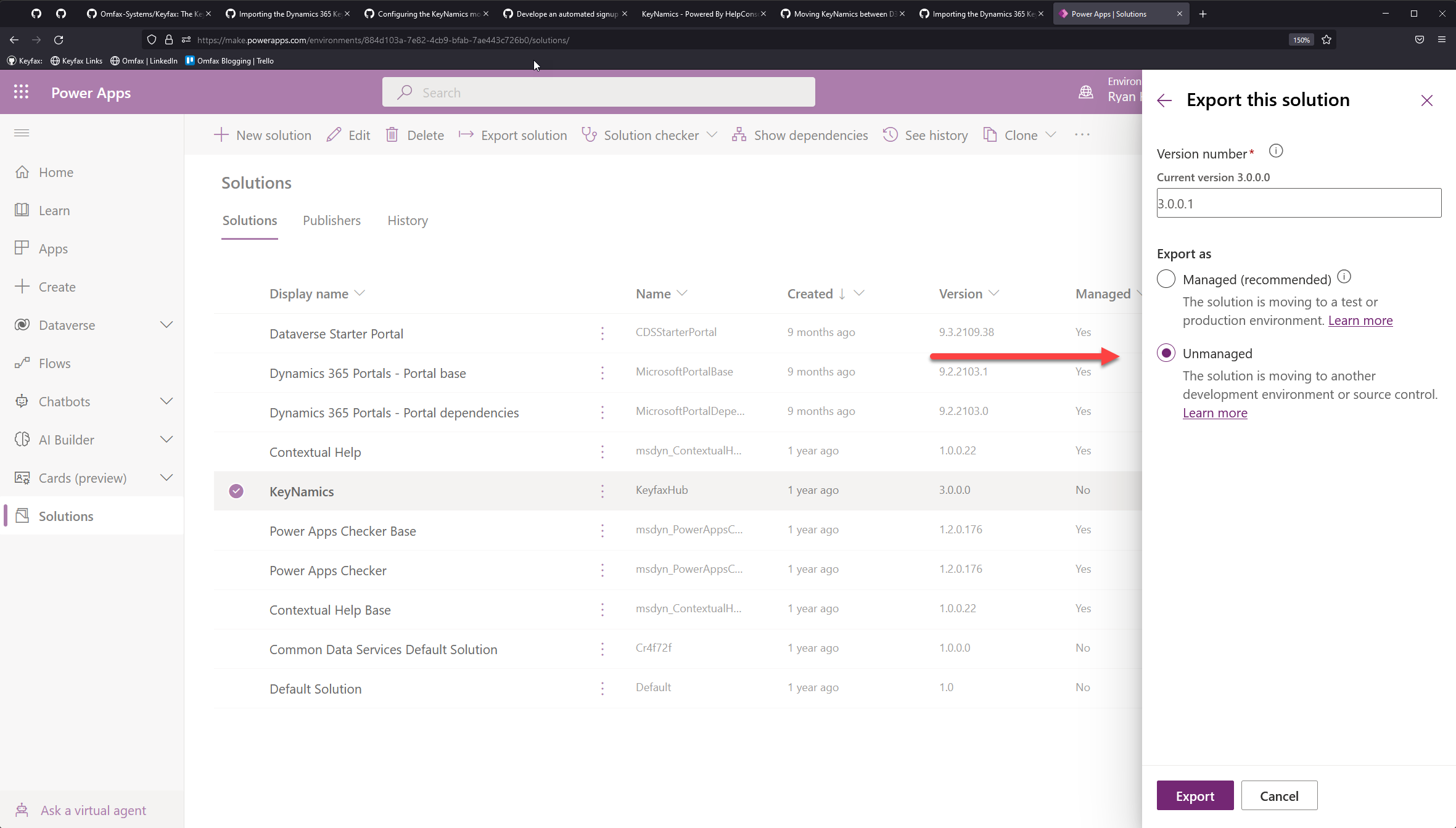This screenshot has height=828, width=1456.
Task: Switch to the Publishers tab
Action: click(x=332, y=221)
